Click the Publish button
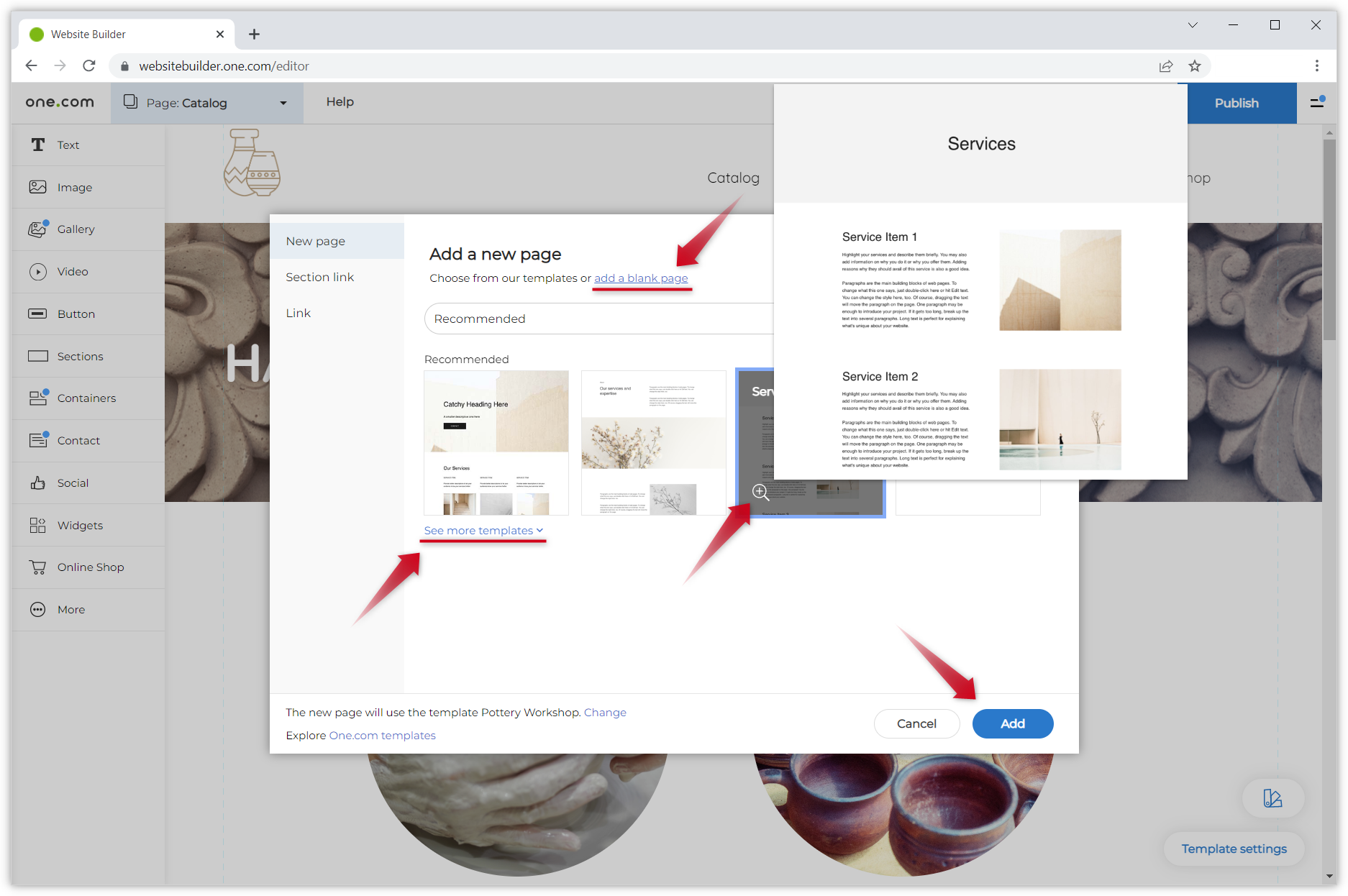This screenshot has width=1348, height=896. (1237, 103)
